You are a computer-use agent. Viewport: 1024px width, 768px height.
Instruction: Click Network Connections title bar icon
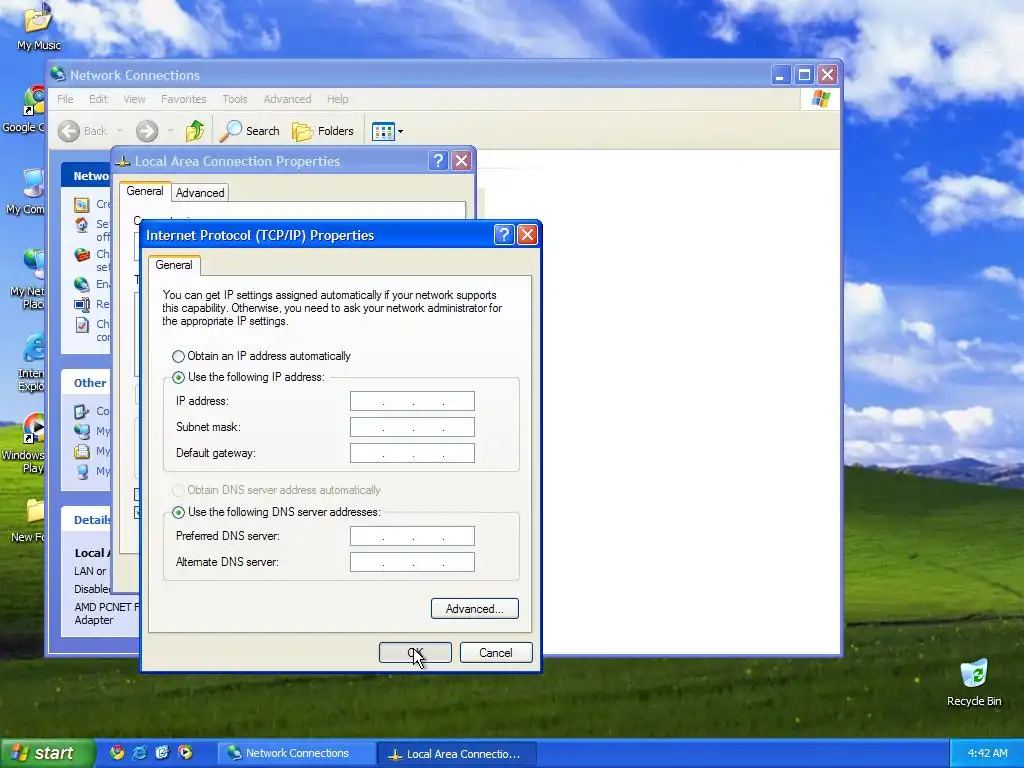click(58, 74)
